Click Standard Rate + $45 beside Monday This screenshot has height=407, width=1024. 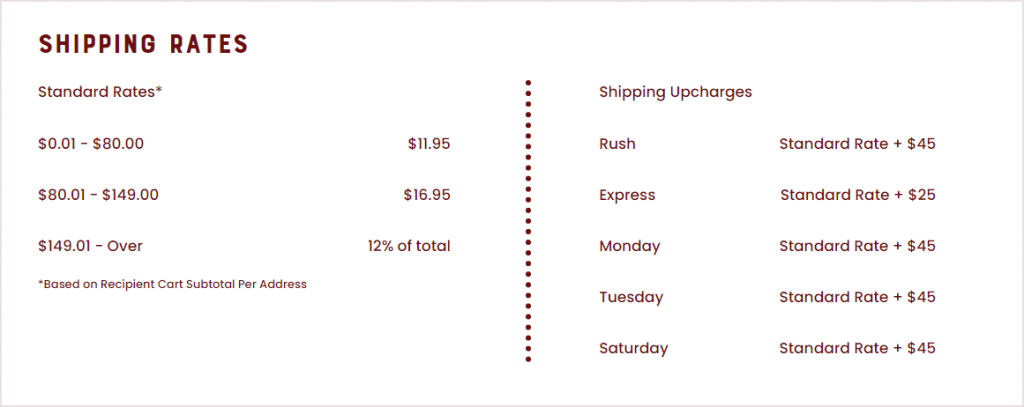pyautogui.click(x=857, y=246)
